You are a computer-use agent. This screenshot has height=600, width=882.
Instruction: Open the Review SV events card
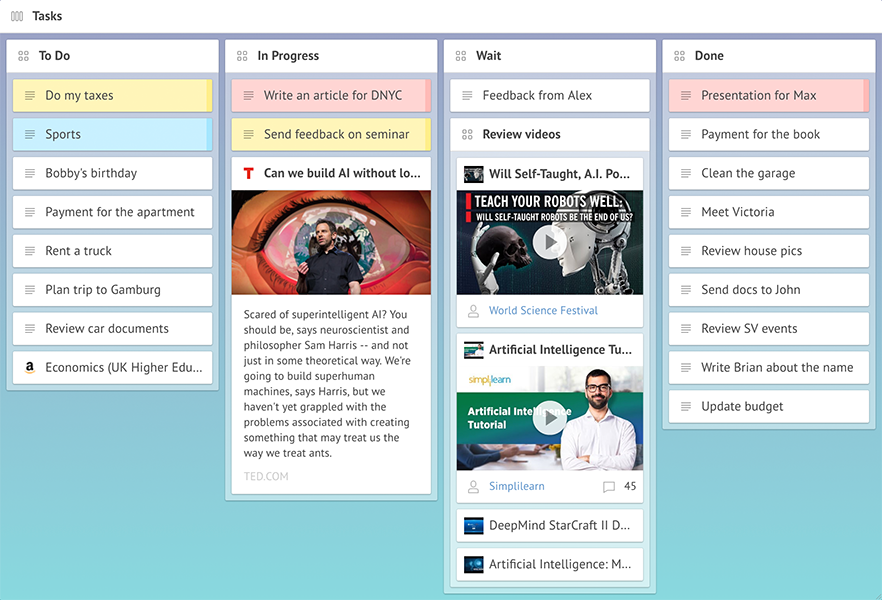pyautogui.click(x=769, y=328)
